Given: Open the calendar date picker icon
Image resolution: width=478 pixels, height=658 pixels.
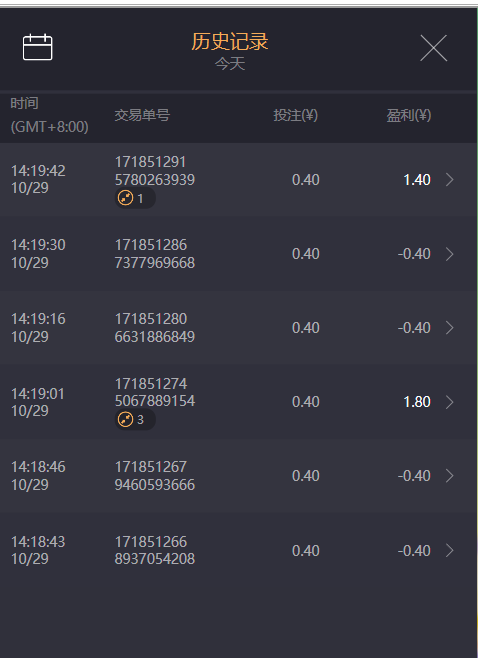Looking at the screenshot, I should pyautogui.click(x=37, y=47).
